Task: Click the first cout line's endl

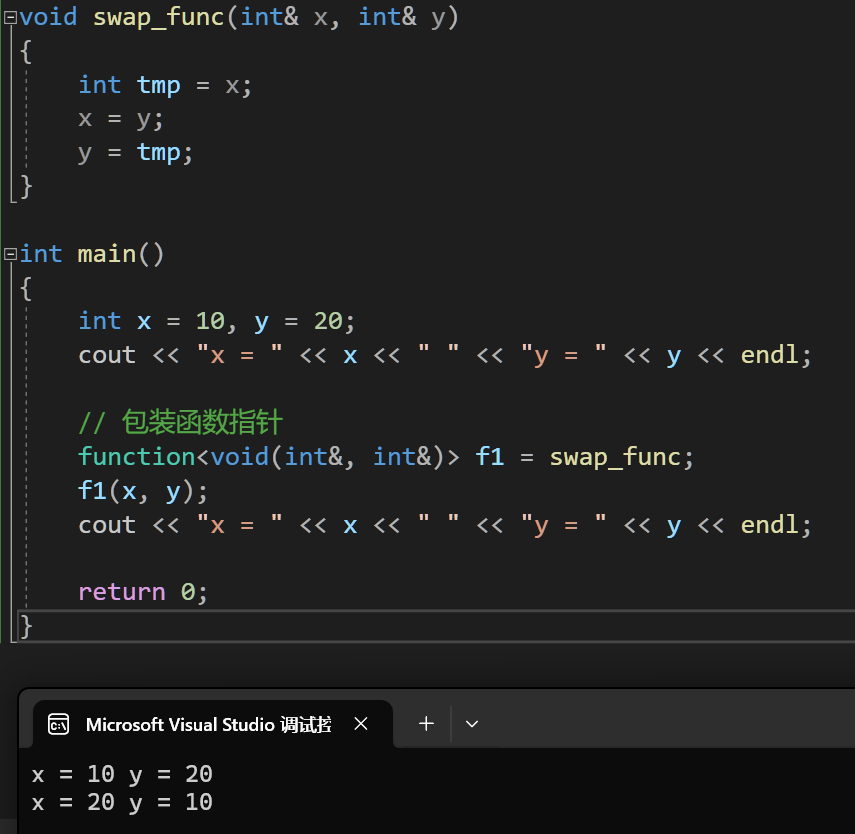Action: (769, 355)
